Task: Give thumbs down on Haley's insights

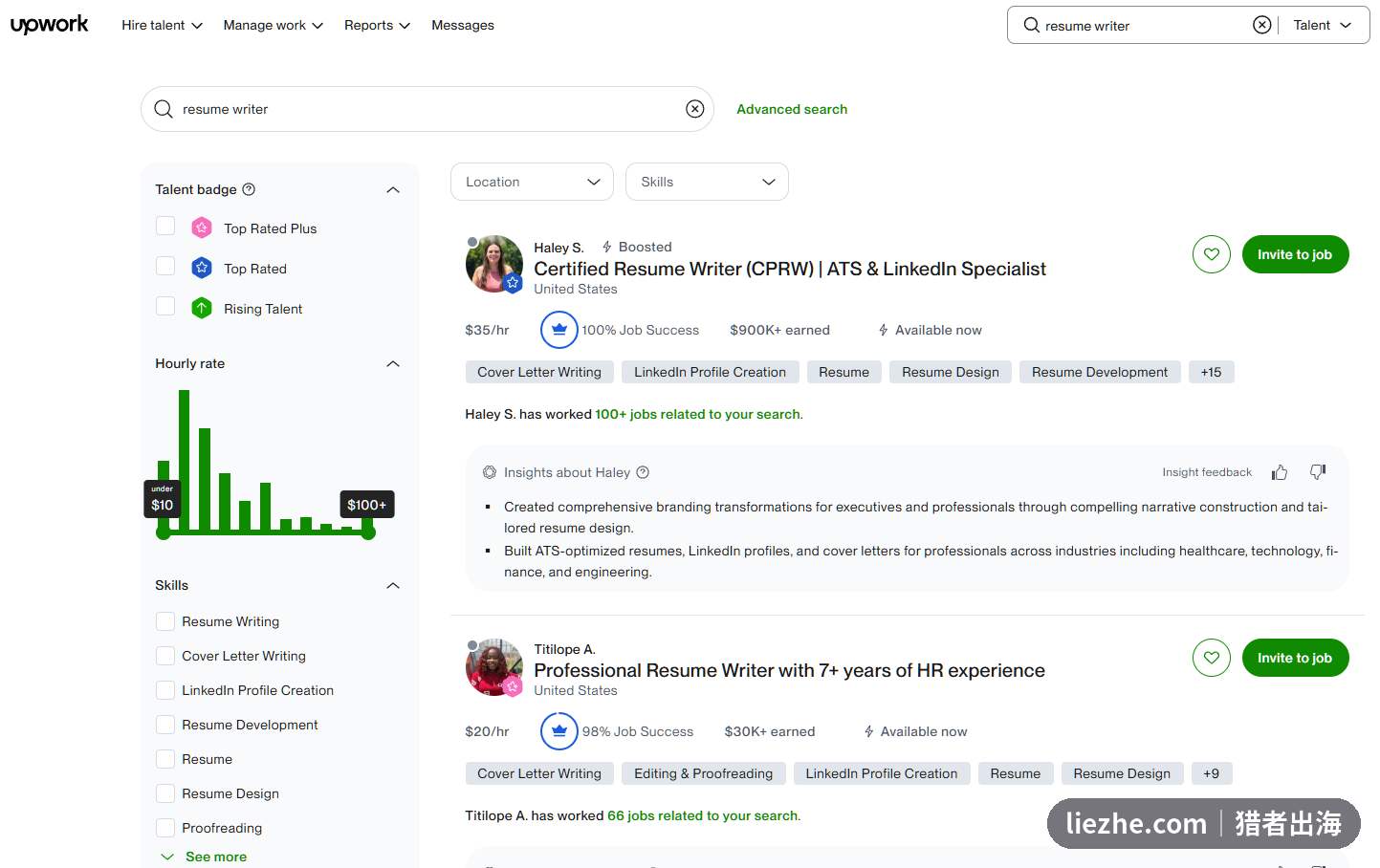Action: pos(1318,472)
